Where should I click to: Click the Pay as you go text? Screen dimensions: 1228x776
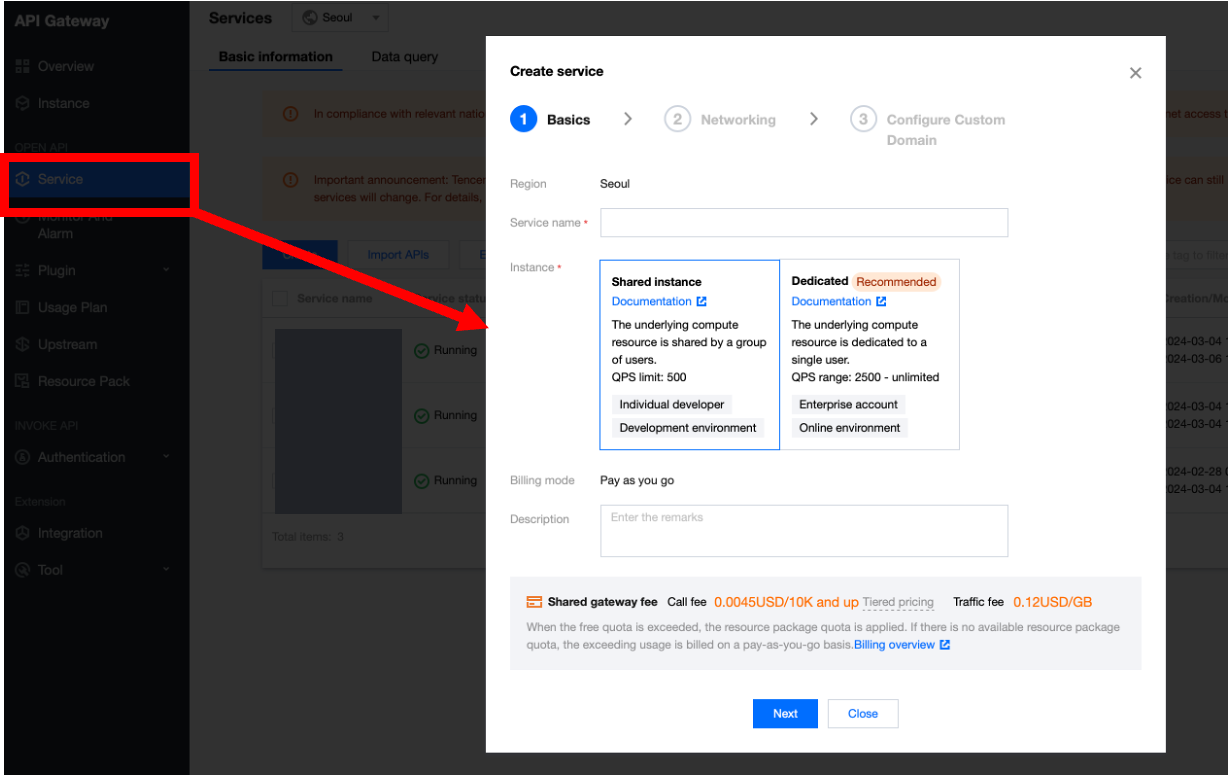[637, 480]
